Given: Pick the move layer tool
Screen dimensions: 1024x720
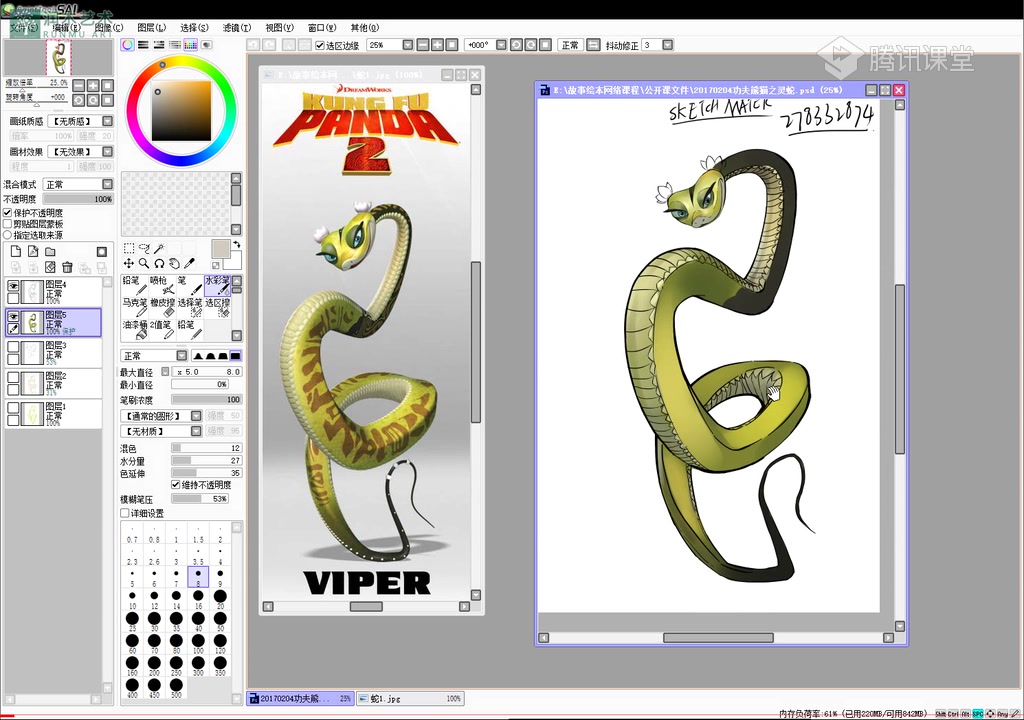Looking at the screenshot, I should point(129,263).
